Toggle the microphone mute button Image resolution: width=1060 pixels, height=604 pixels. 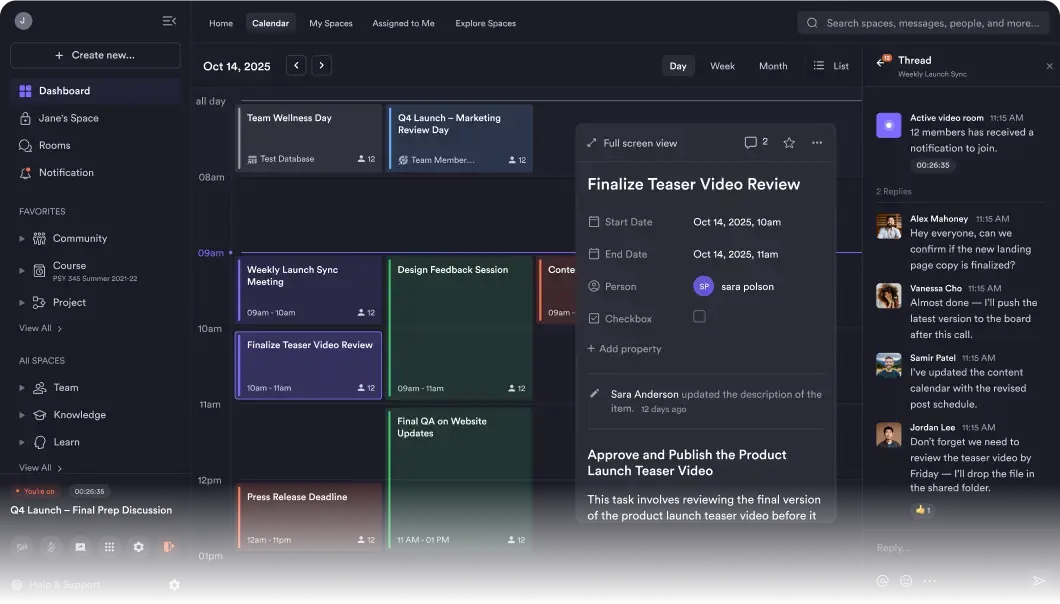coord(51,547)
